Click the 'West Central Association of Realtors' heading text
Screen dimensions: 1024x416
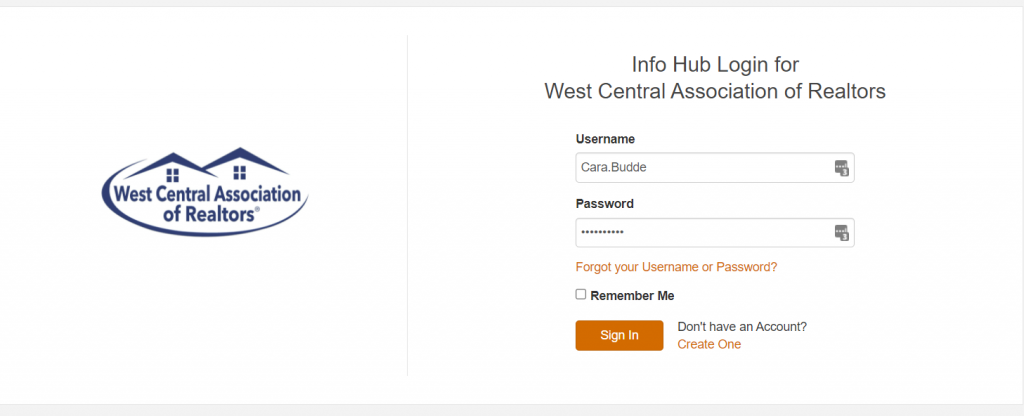coord(715,91)
